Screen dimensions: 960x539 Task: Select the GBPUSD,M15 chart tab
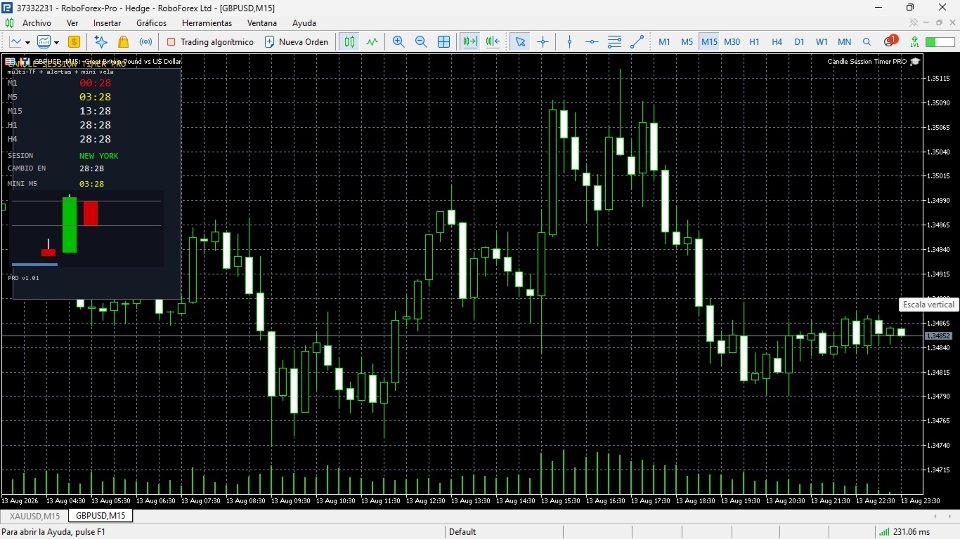pos(100,516)
